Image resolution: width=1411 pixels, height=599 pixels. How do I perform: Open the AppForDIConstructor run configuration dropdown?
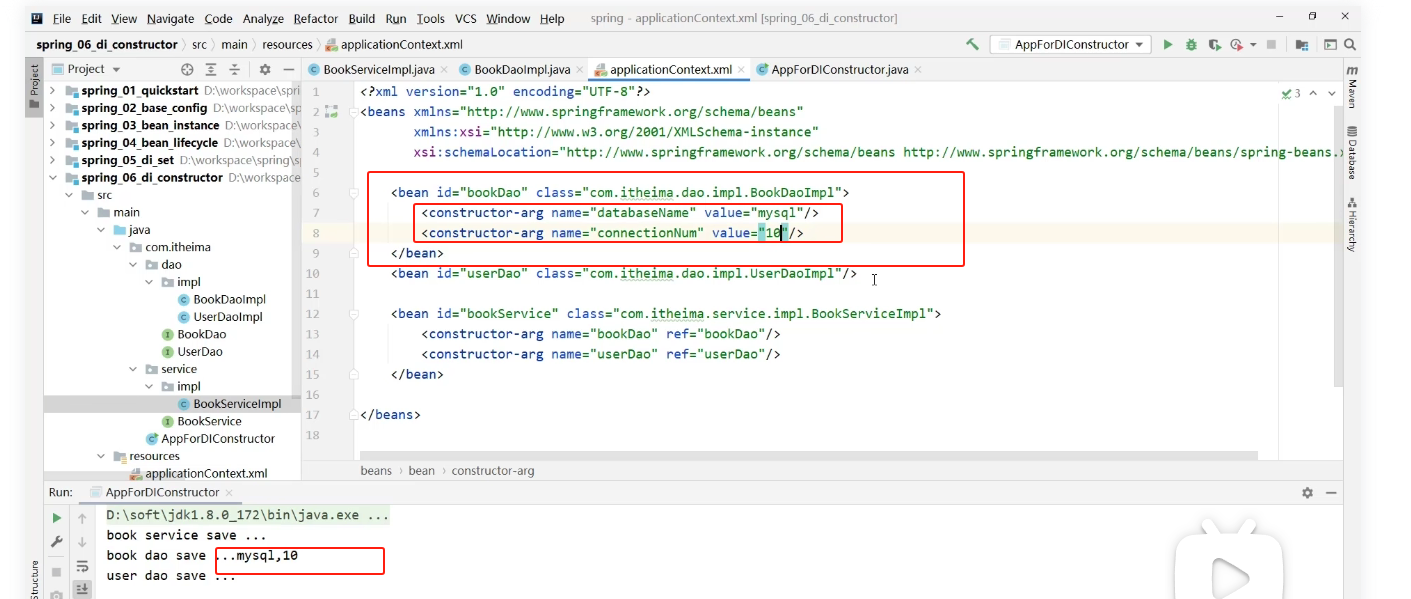coord(1069,44)
